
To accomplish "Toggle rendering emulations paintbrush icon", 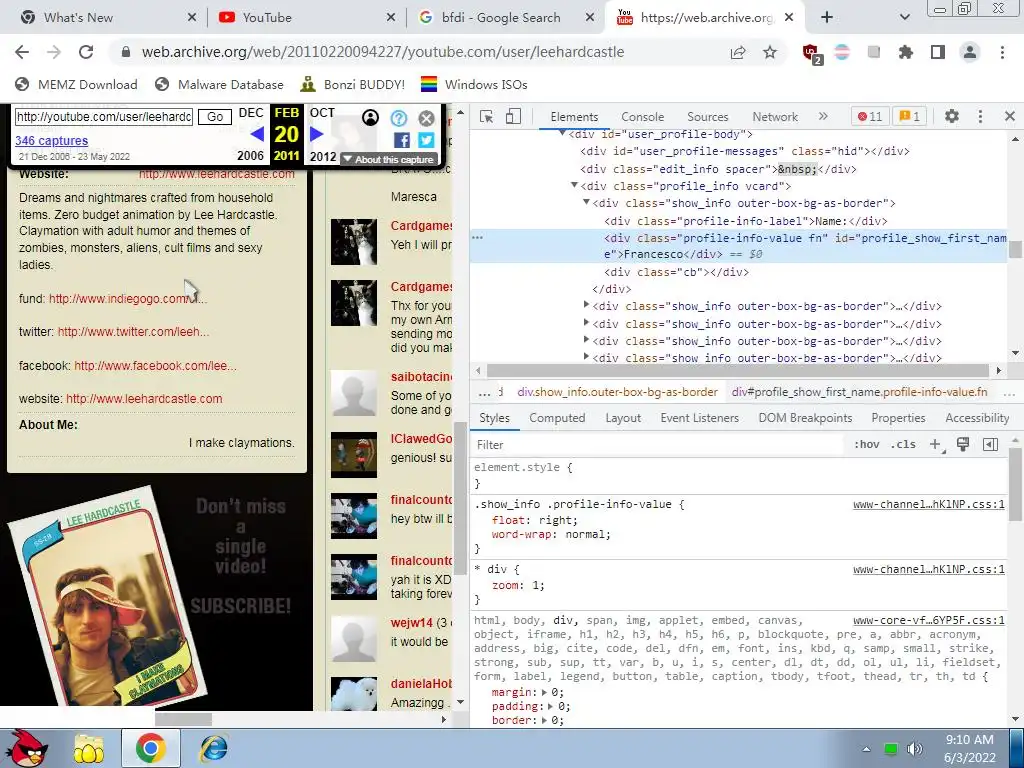I will point(963,445).
